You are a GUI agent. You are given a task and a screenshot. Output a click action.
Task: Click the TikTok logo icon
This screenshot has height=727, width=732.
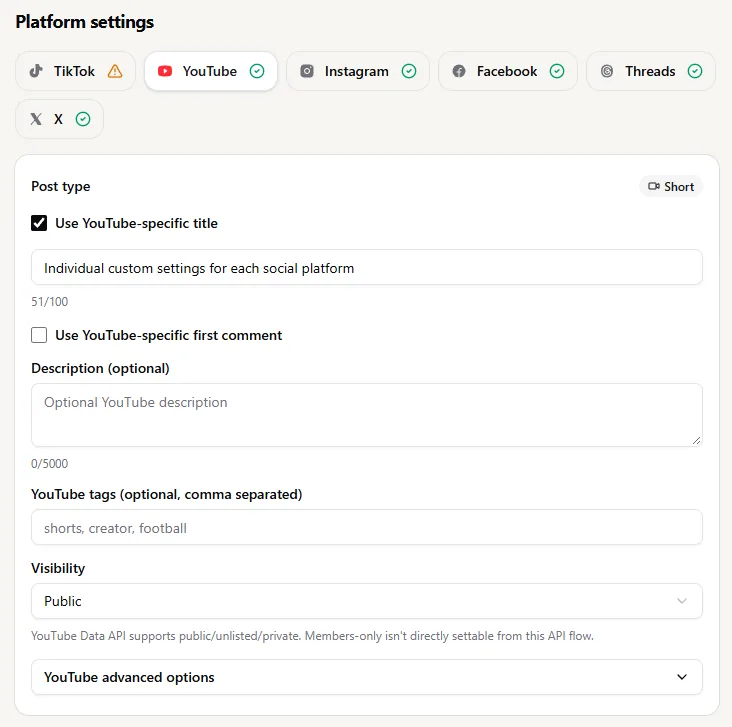pyautogui.click(x=36, y=71)
